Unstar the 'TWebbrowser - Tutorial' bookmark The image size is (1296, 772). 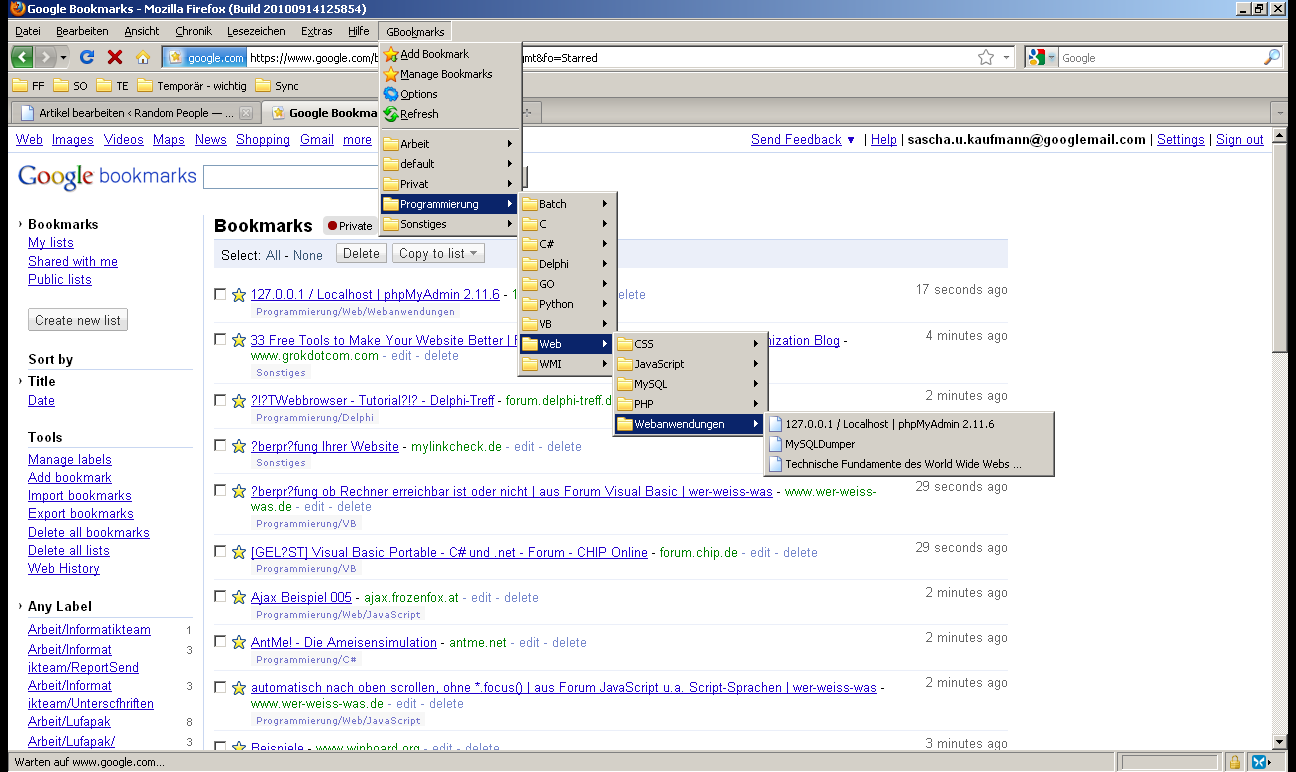click(x=239, y=401)
